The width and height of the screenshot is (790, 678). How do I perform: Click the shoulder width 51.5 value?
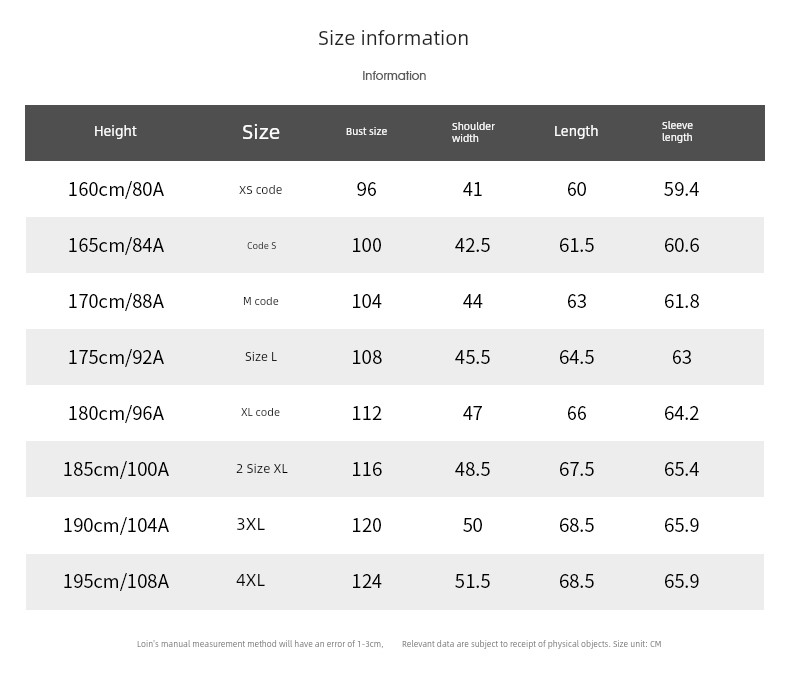(472, 581)
